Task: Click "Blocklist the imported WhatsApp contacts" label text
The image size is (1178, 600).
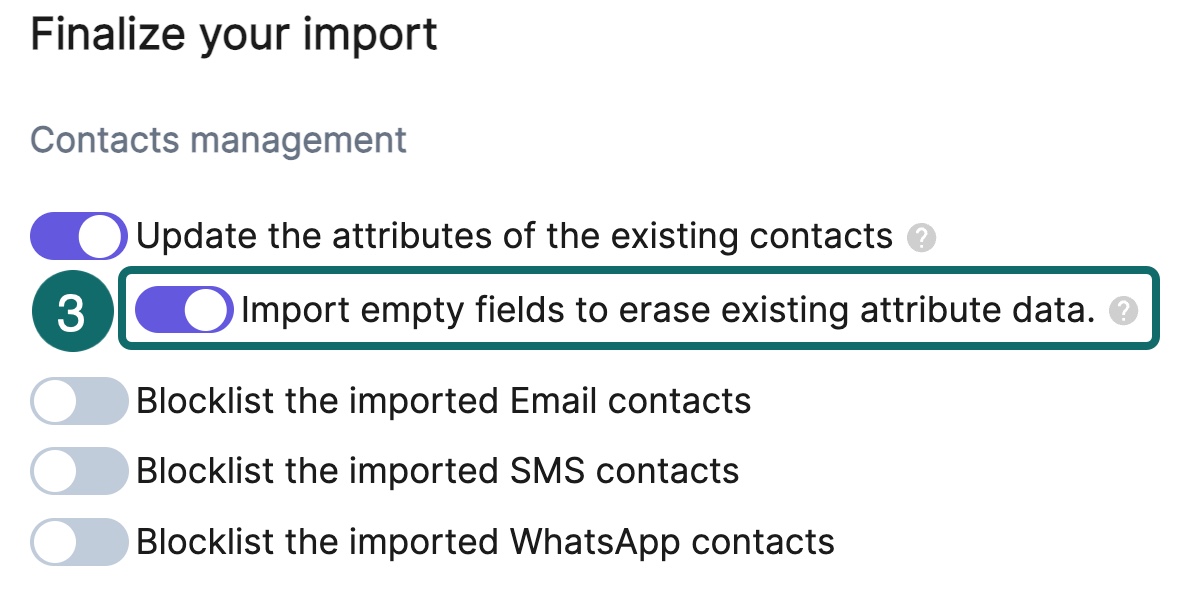Action: point(485,542)
